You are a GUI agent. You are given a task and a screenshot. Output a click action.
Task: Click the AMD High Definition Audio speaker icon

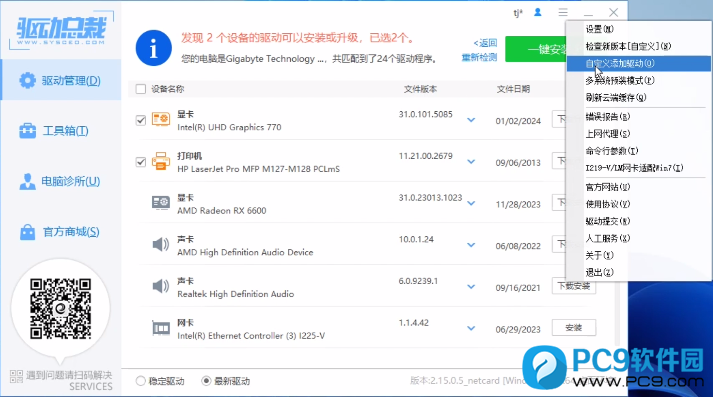(161, 245)
